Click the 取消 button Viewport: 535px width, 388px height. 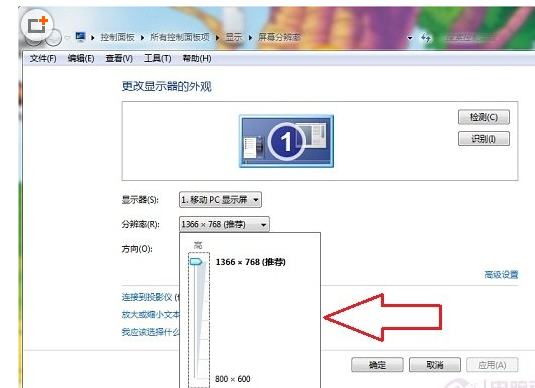[x=435, y=365]
